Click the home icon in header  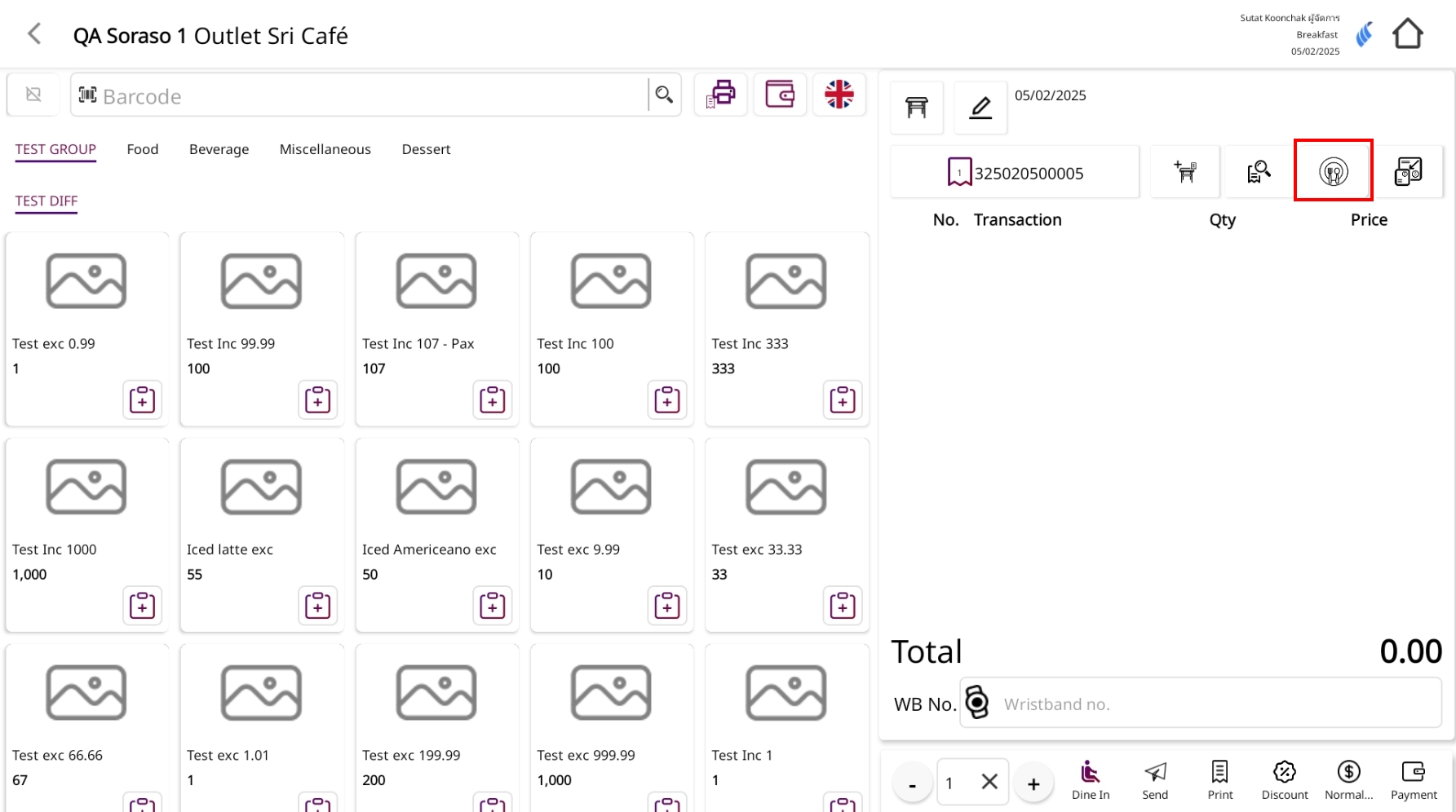[x=1407, y=34]
